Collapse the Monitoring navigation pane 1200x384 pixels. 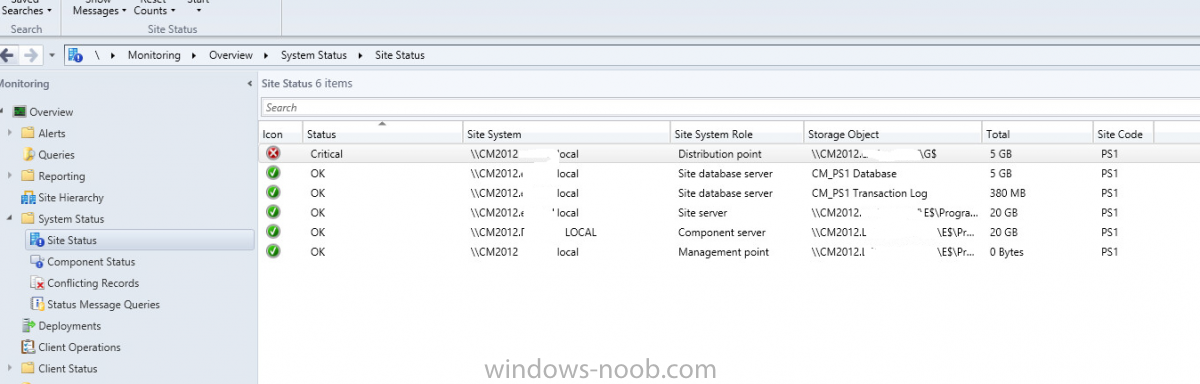(x=249, y=84)
